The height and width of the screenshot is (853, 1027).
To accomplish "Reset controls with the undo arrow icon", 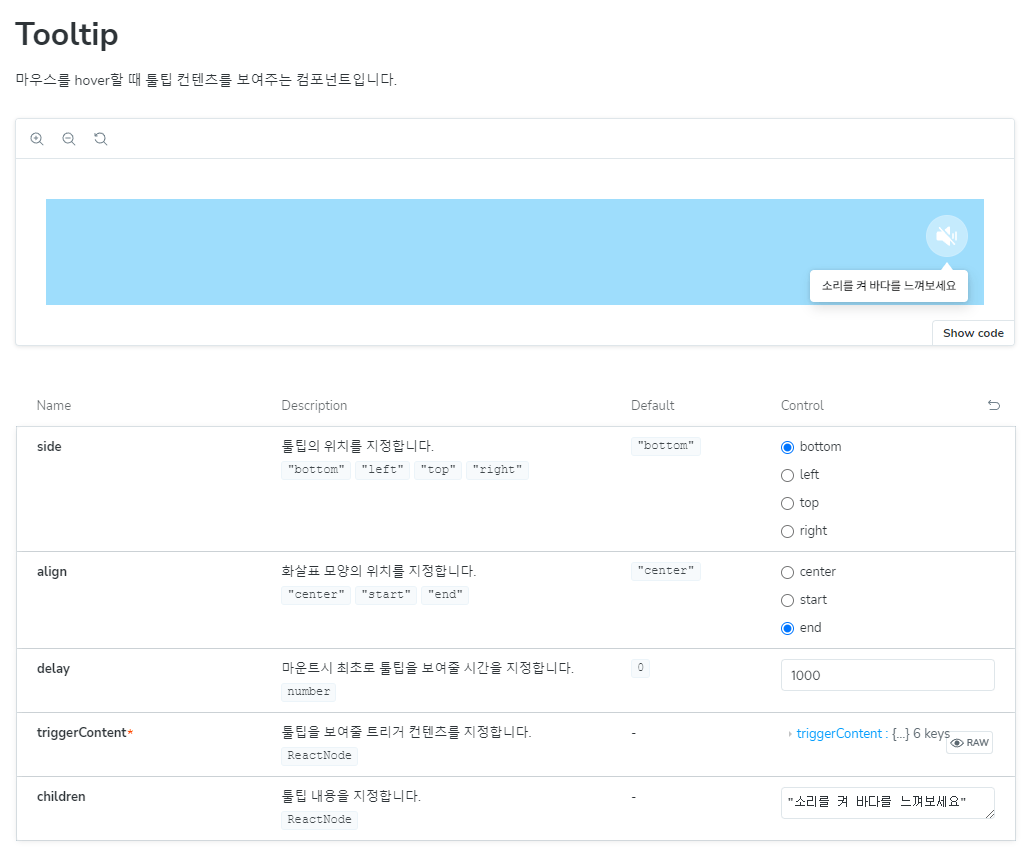I will coord(993,405).
